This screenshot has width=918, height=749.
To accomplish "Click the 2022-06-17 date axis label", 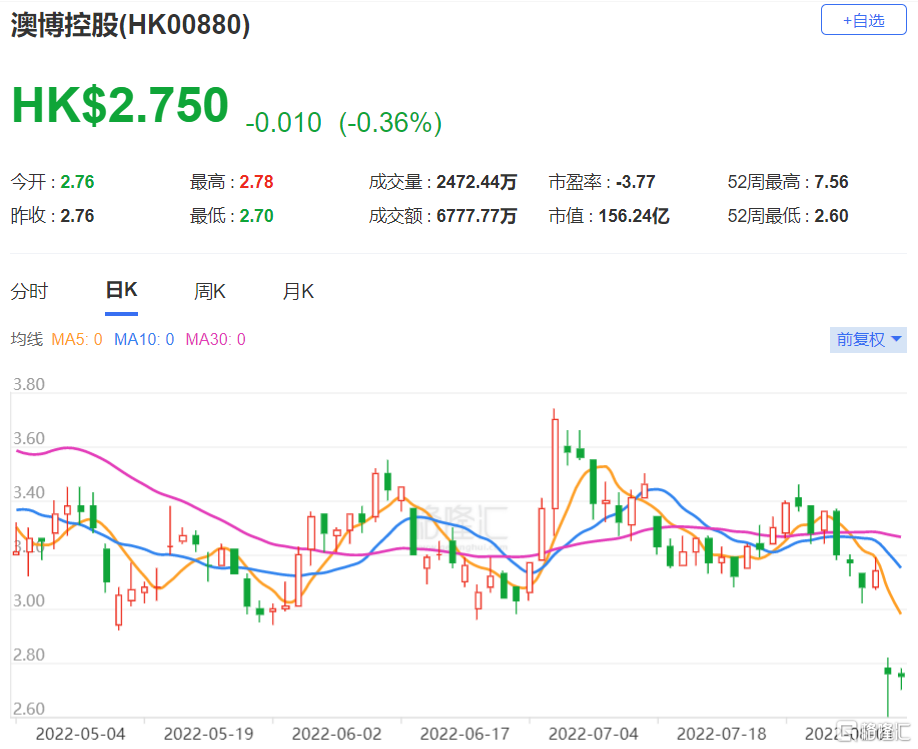I will 465,734.
